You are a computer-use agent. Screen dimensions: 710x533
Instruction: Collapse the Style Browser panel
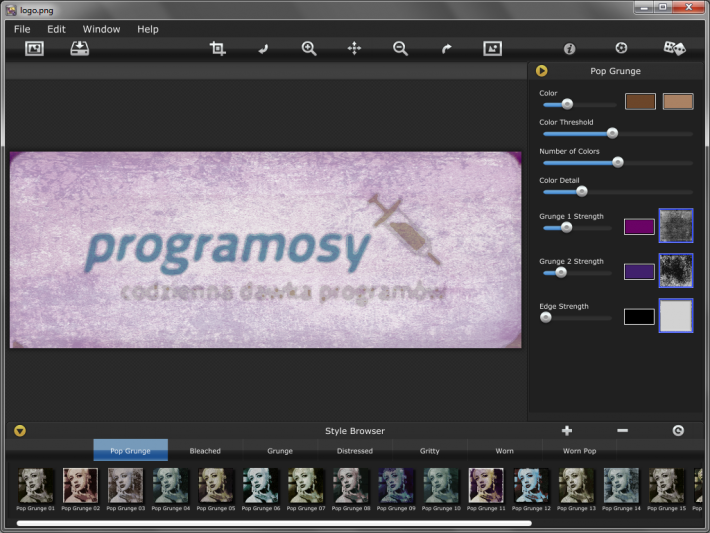point(19,431)
